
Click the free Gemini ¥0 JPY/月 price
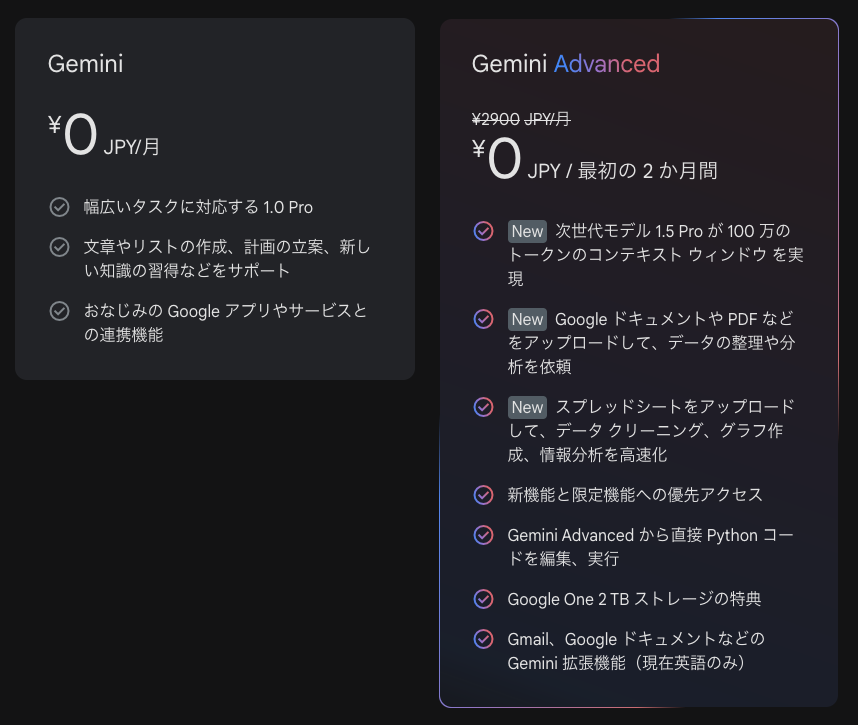(x=104, y=138)
